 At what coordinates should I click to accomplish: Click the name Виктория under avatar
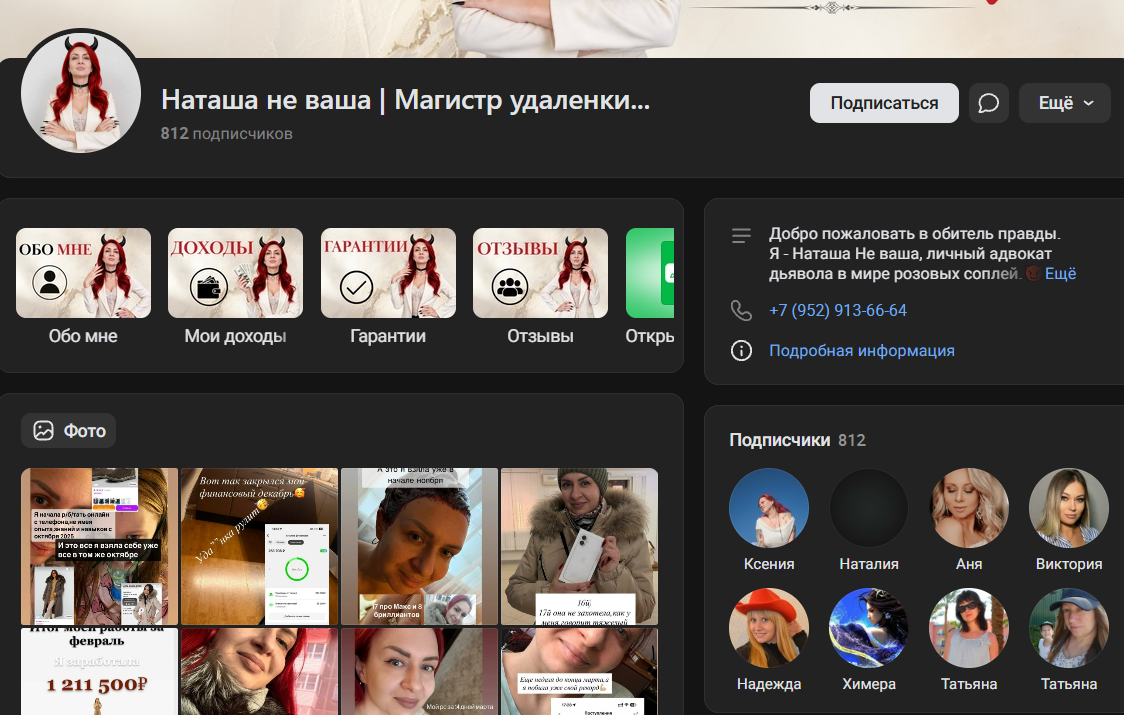click(x=1069, y=564)
